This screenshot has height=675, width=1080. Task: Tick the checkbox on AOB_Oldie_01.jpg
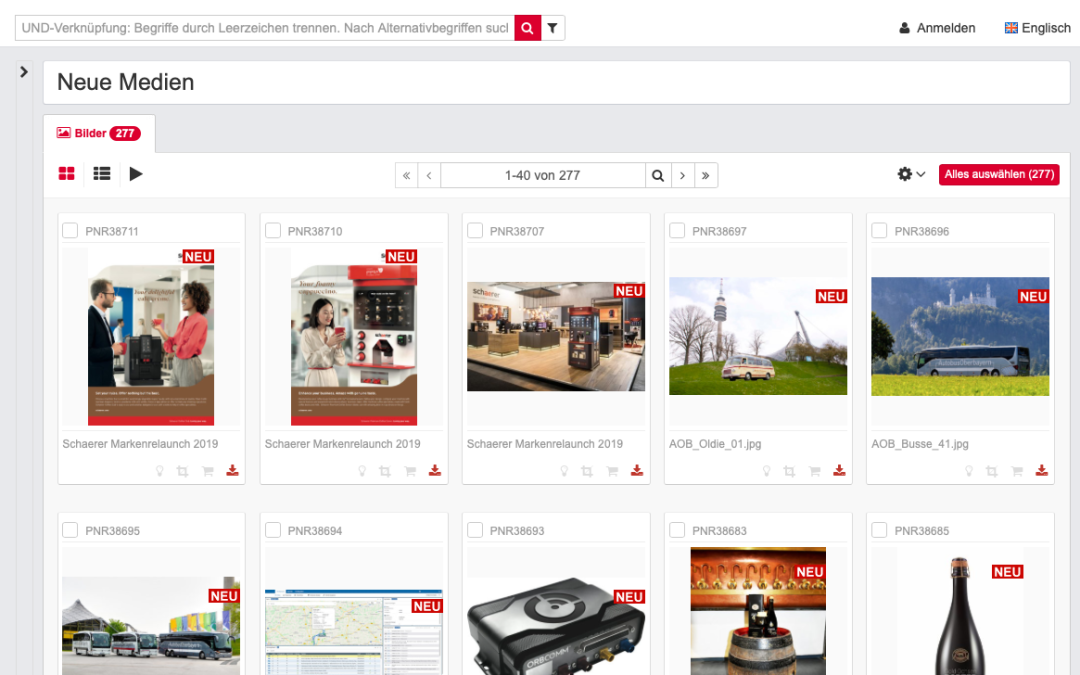[x=677, y=230]
